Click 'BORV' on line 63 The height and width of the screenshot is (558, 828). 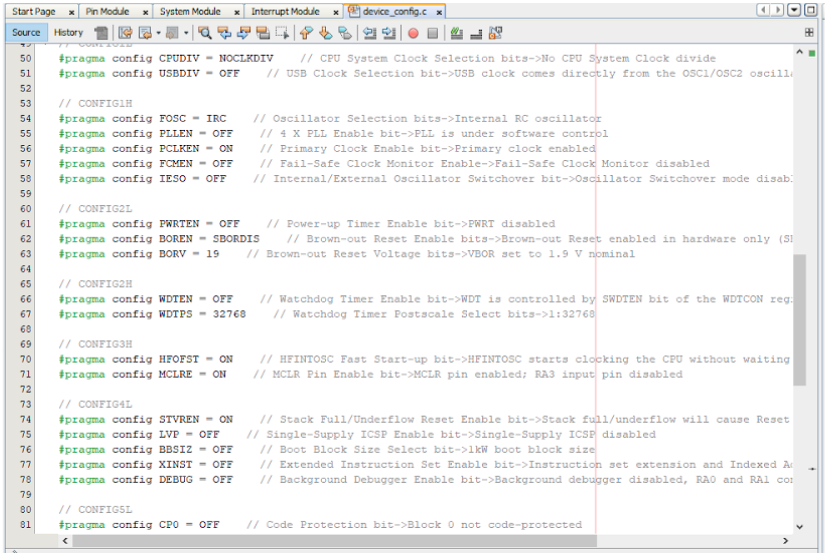[173, 254]
